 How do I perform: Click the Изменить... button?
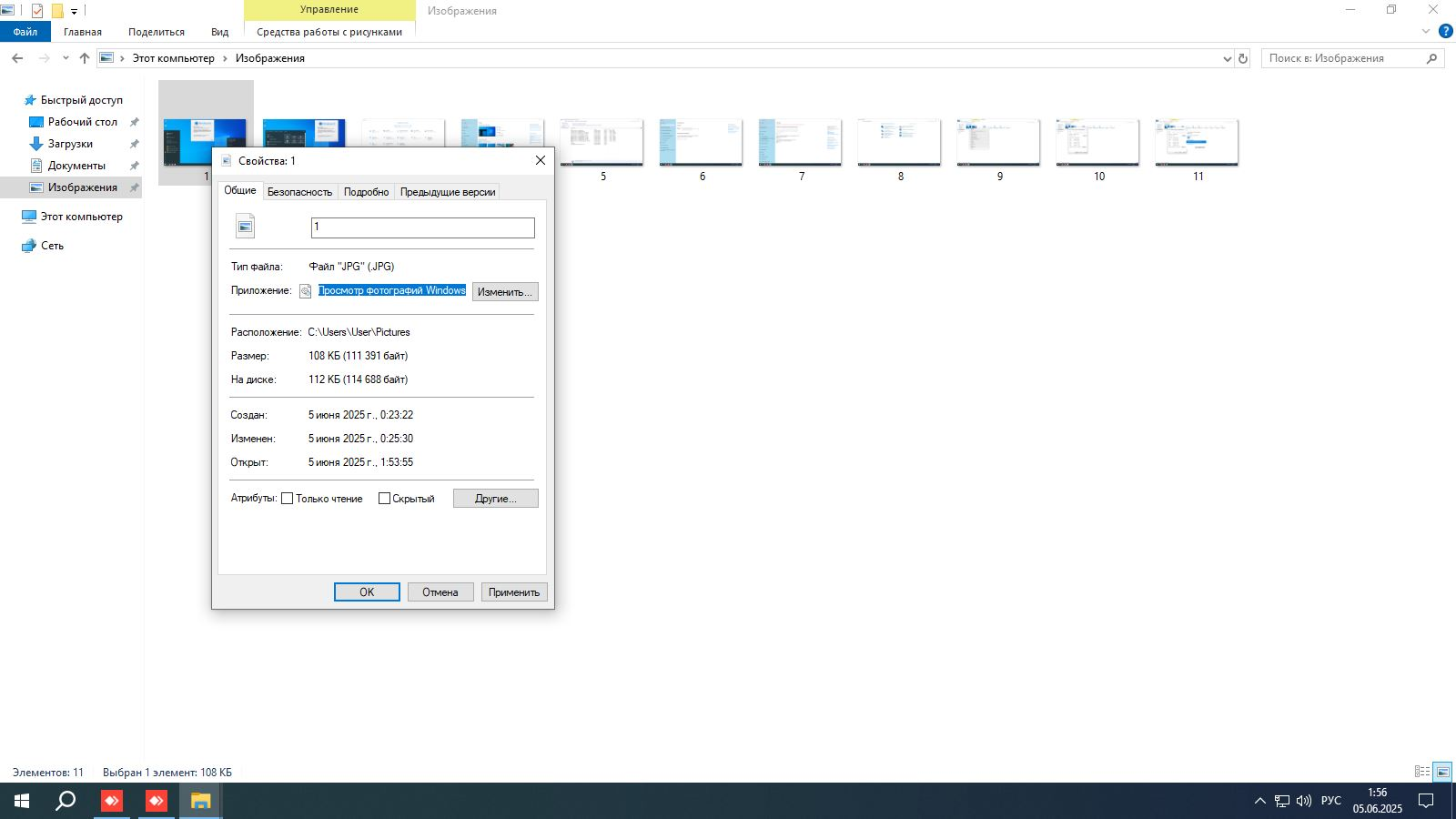(505, 292)
